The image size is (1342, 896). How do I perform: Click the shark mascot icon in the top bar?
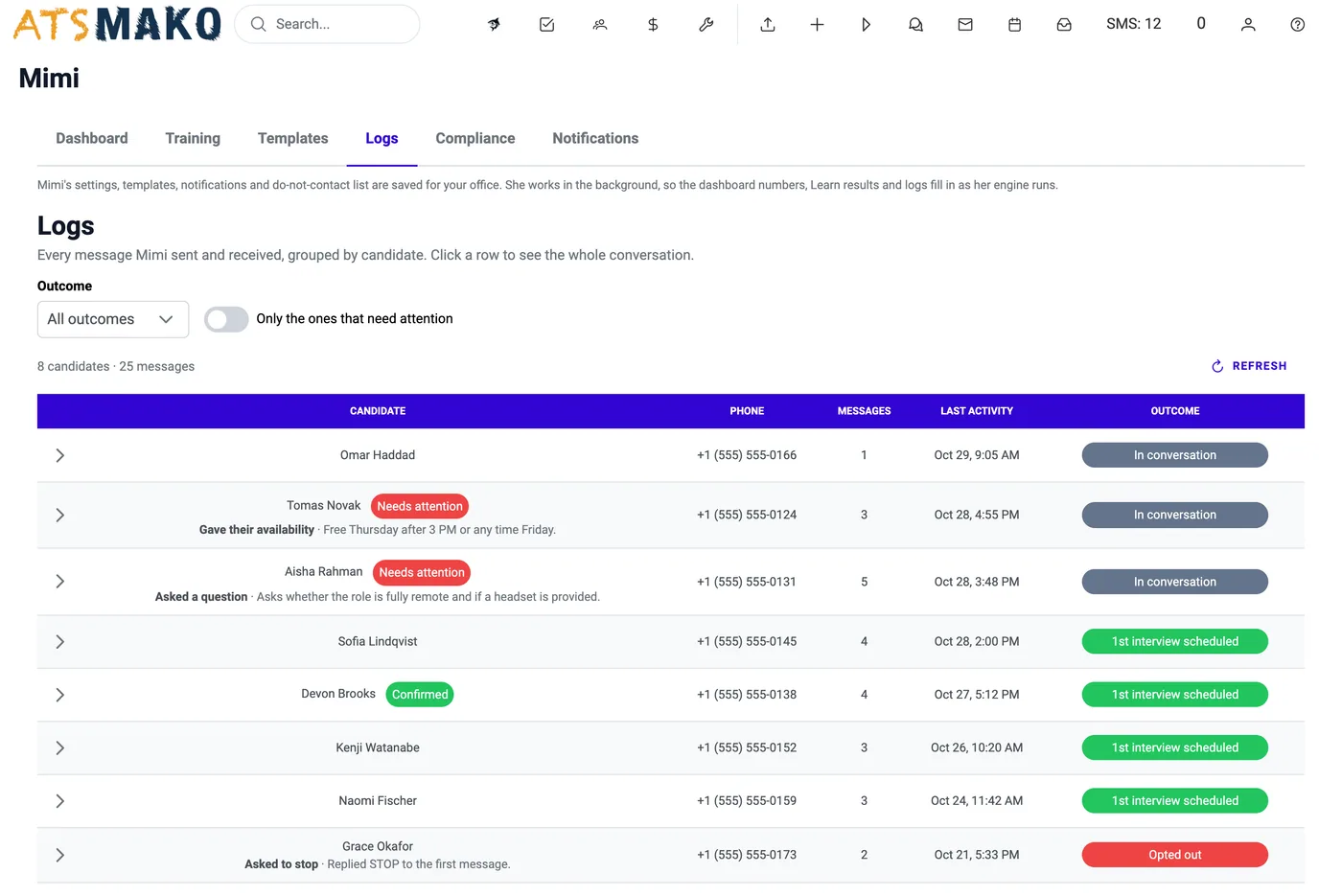(x=494, y=25)
